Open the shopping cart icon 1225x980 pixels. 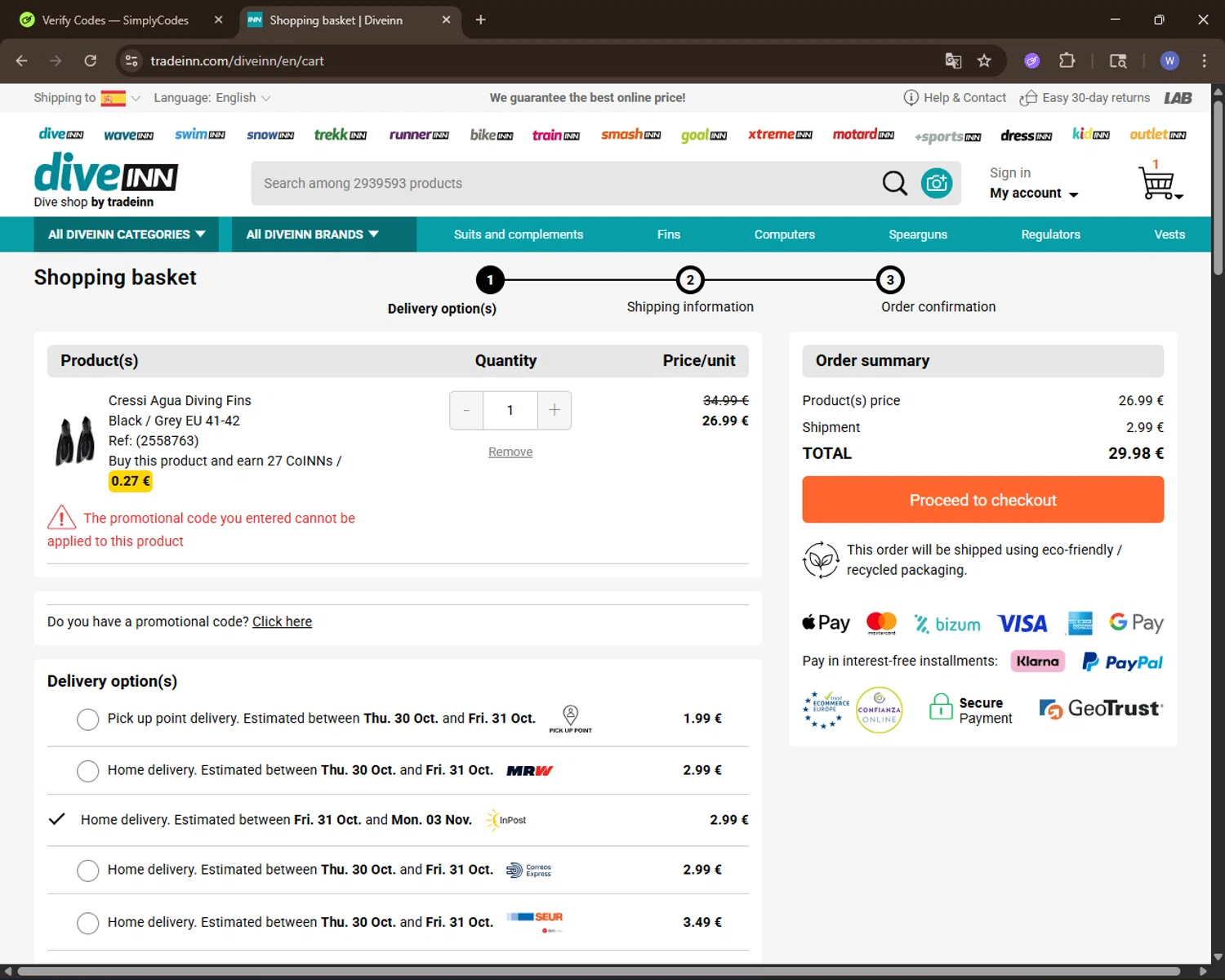[x=1159, y=181]
